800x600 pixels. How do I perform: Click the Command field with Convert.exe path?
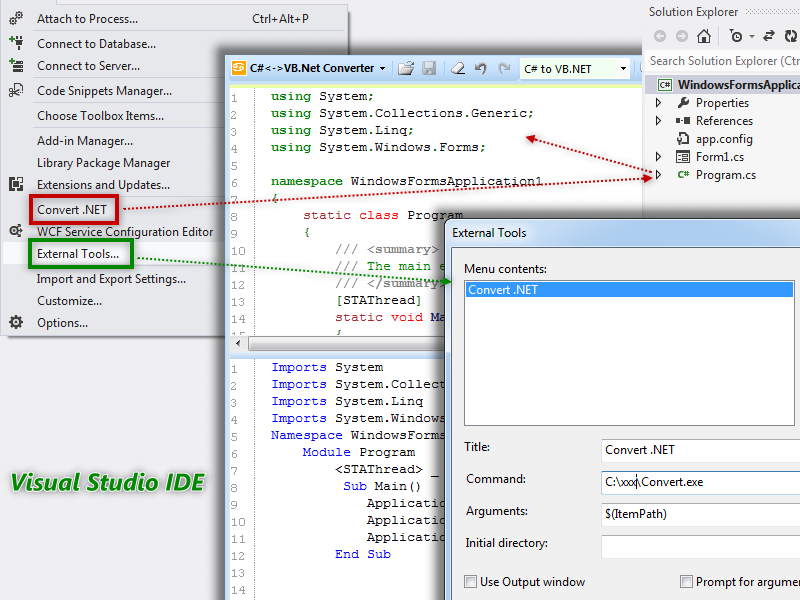click(700, 482)
